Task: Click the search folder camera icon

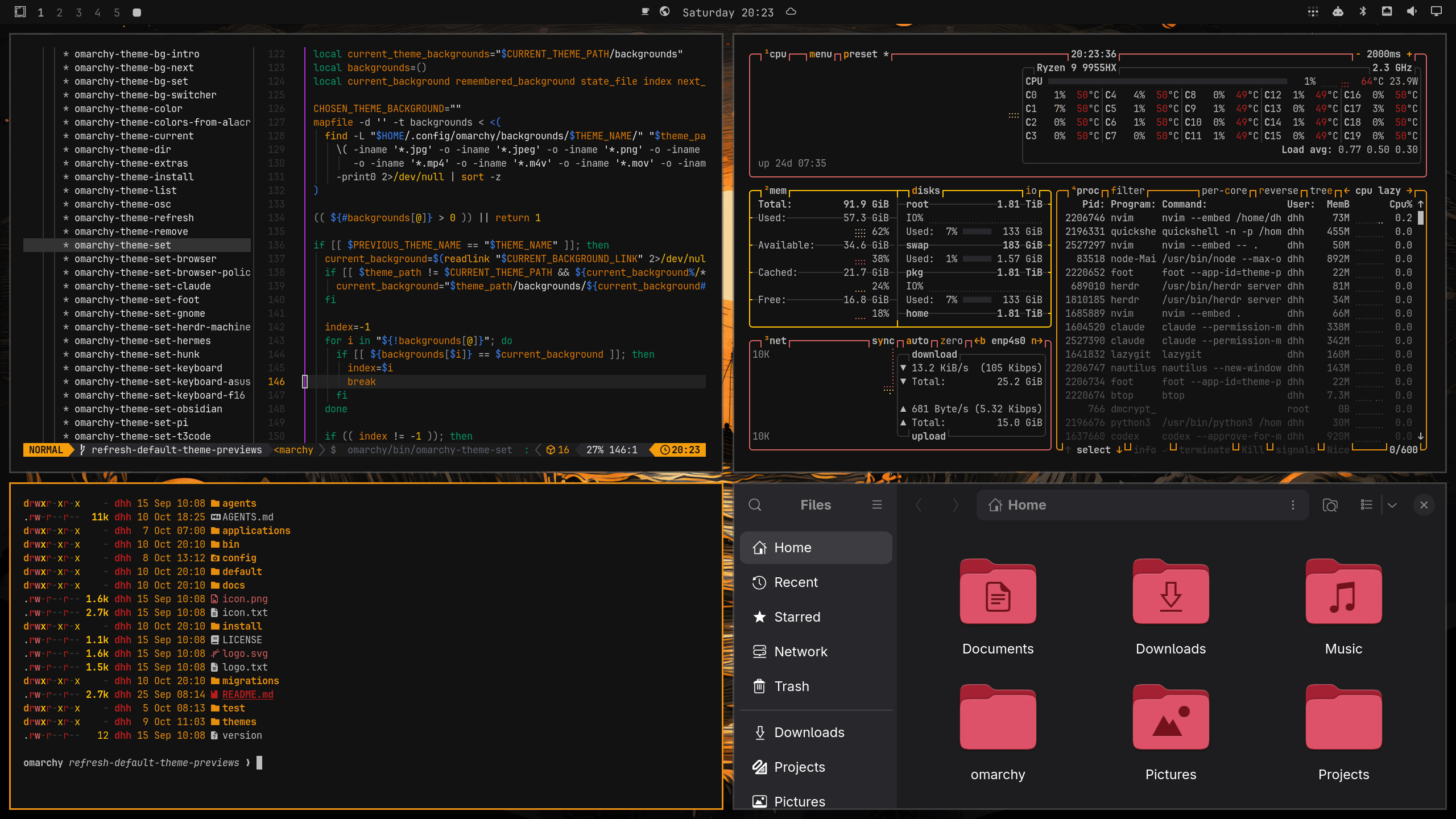Action: (1330, 505)
